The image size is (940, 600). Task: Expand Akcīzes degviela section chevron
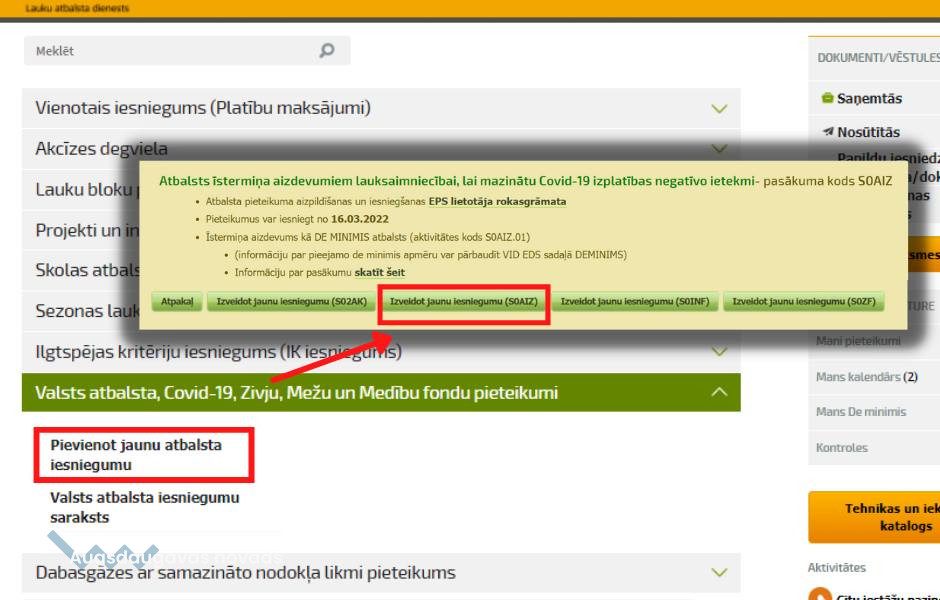click(718, 148)
